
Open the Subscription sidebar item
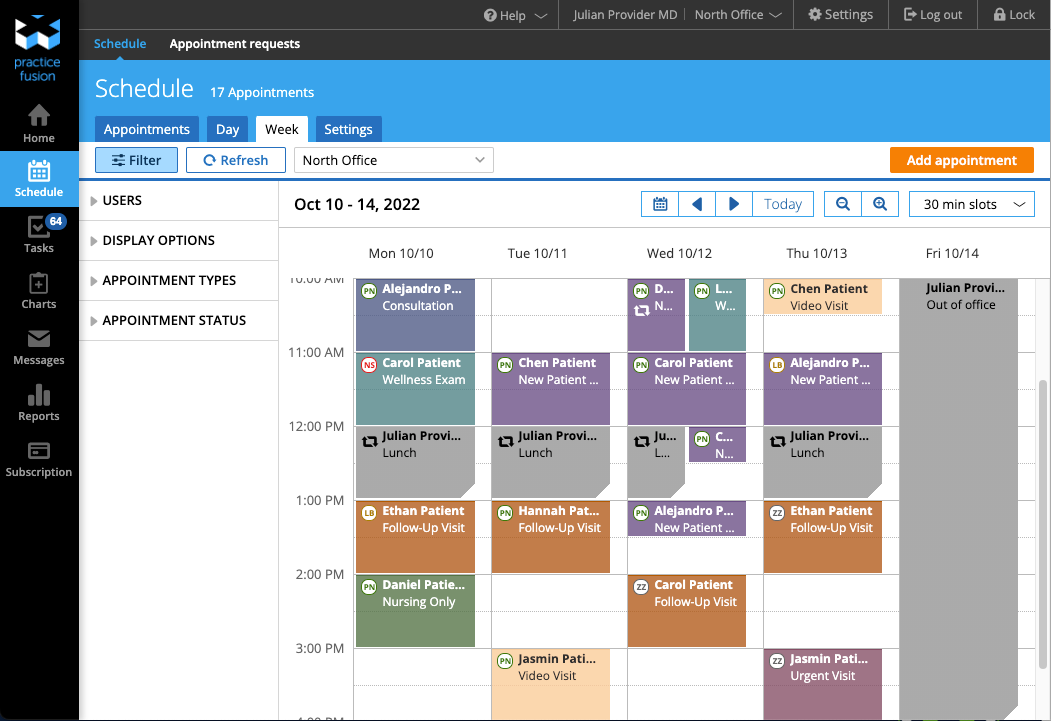click(x=38, y=459)
